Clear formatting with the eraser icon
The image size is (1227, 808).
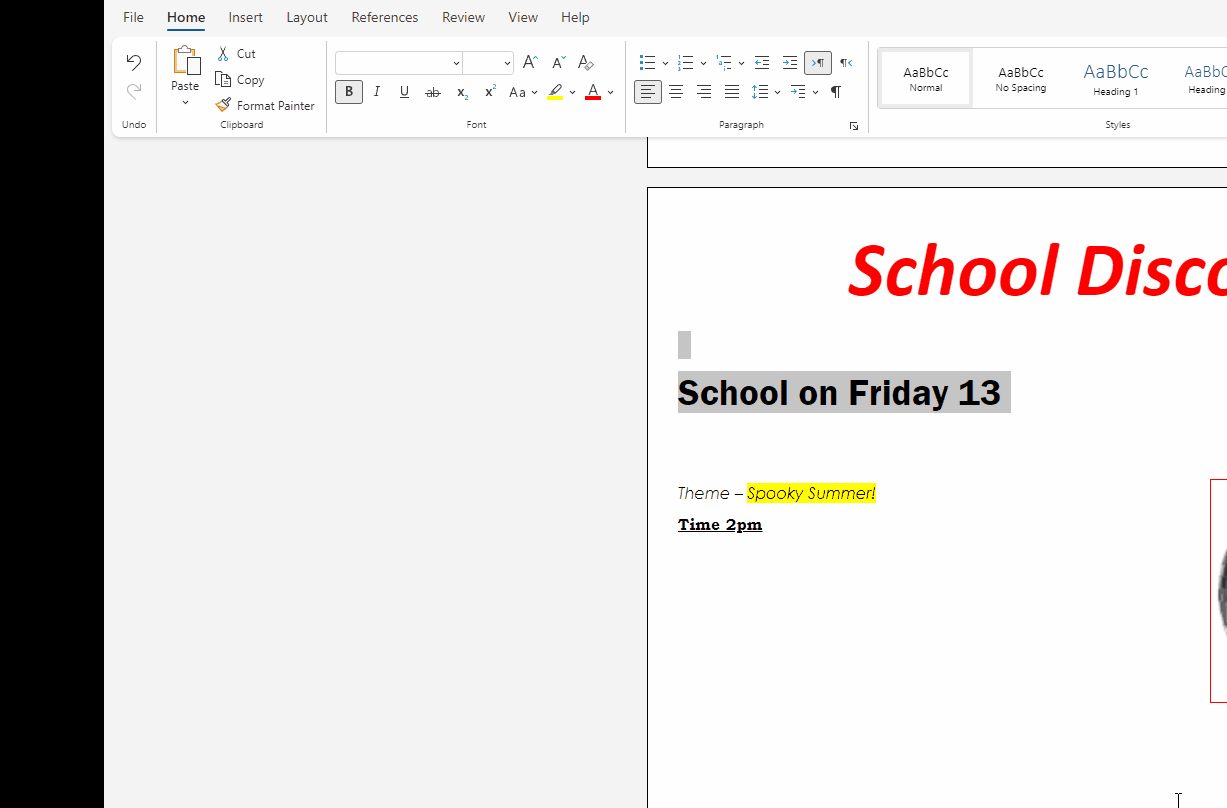click(586, 63)
